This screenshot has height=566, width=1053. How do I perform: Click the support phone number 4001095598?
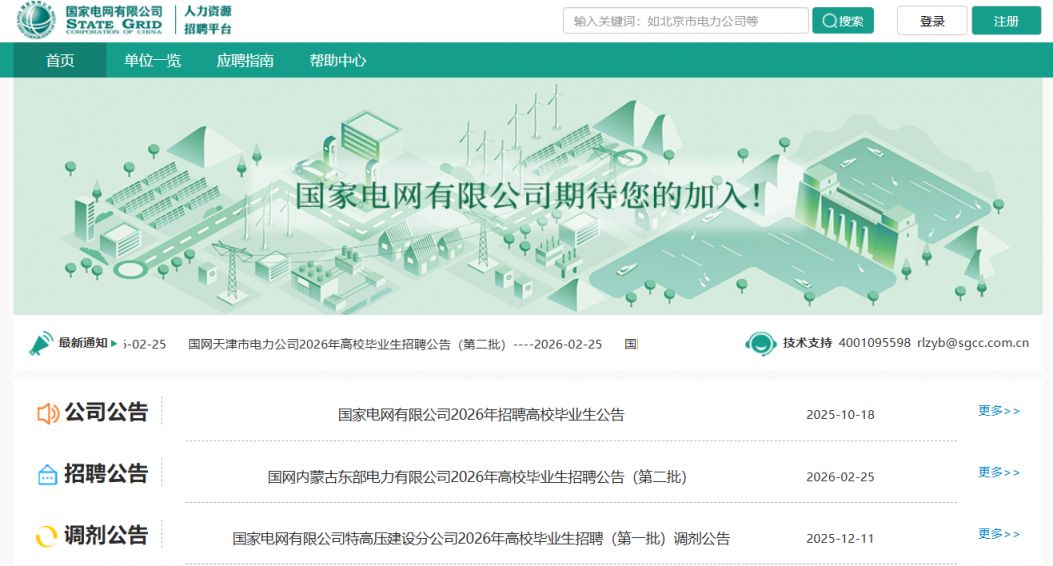point(874,343)
